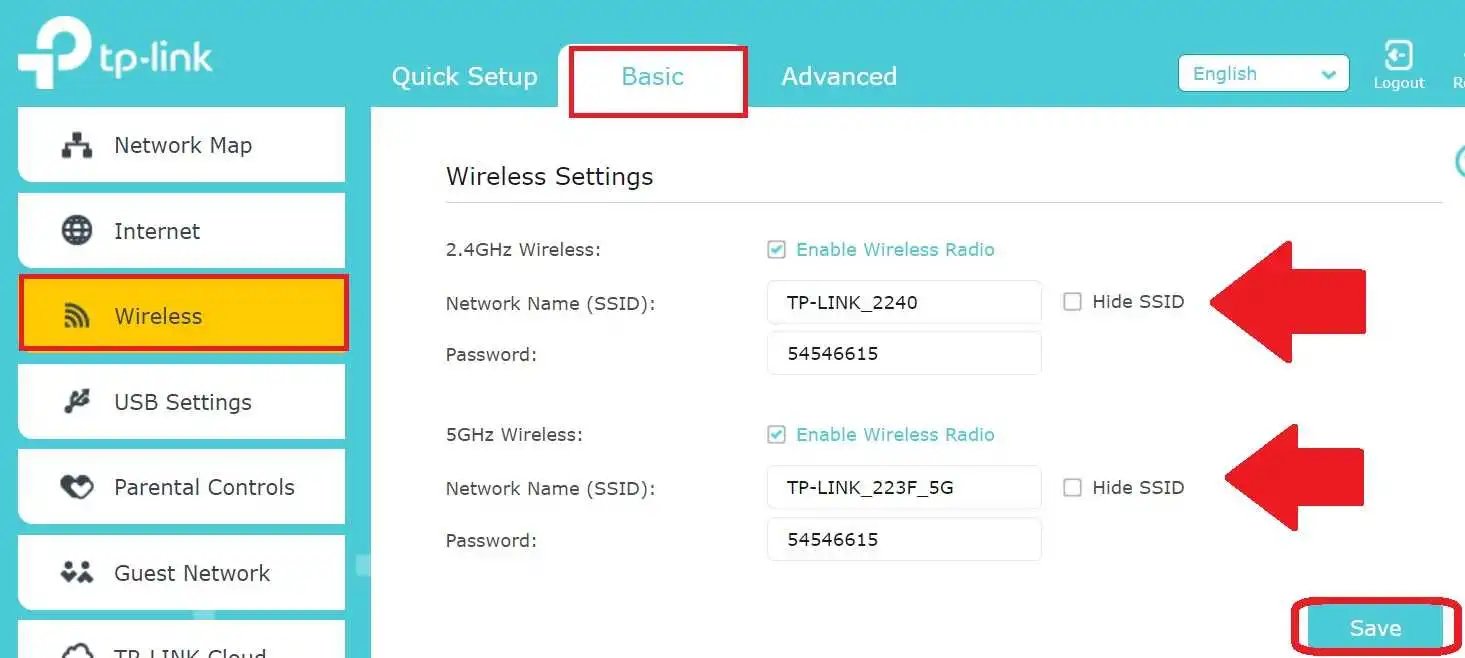
Task: Switch to the Advanced tab
Action: [838, 77]
